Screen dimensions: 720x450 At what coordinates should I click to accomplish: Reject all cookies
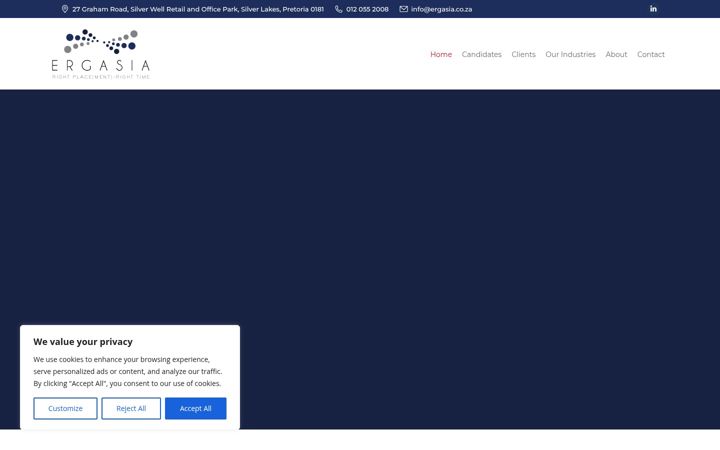tap(131, 408)
